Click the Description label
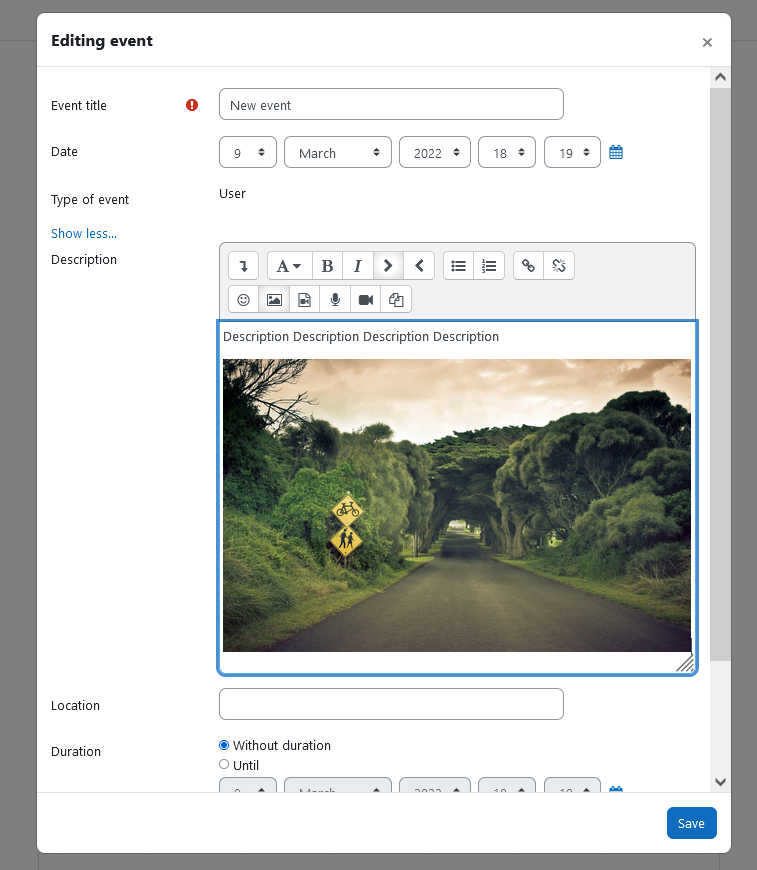757x870 pixels. pyautogui.click(x=84, y=260)
